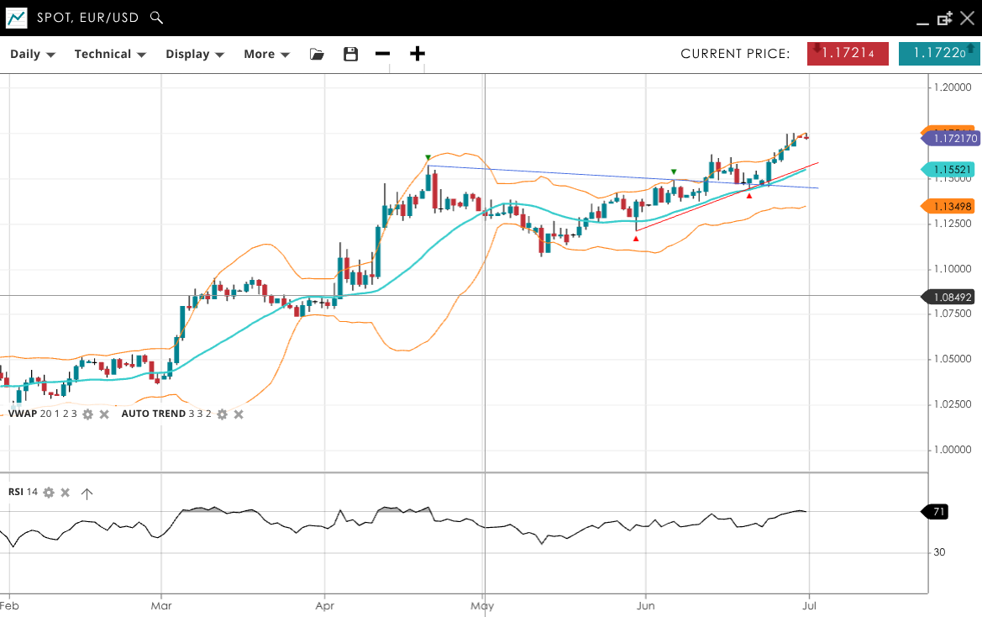Remove the AUTO TREND indicator
Viewport: 982px width, 617px height.
[x=238, y=414]
